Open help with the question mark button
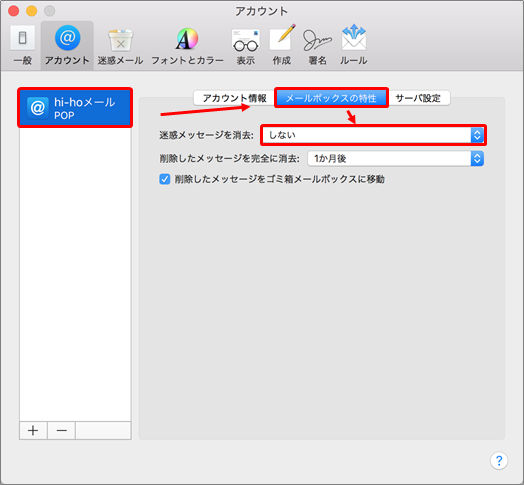This screenshot has height=485, width=524. [499, 461]
